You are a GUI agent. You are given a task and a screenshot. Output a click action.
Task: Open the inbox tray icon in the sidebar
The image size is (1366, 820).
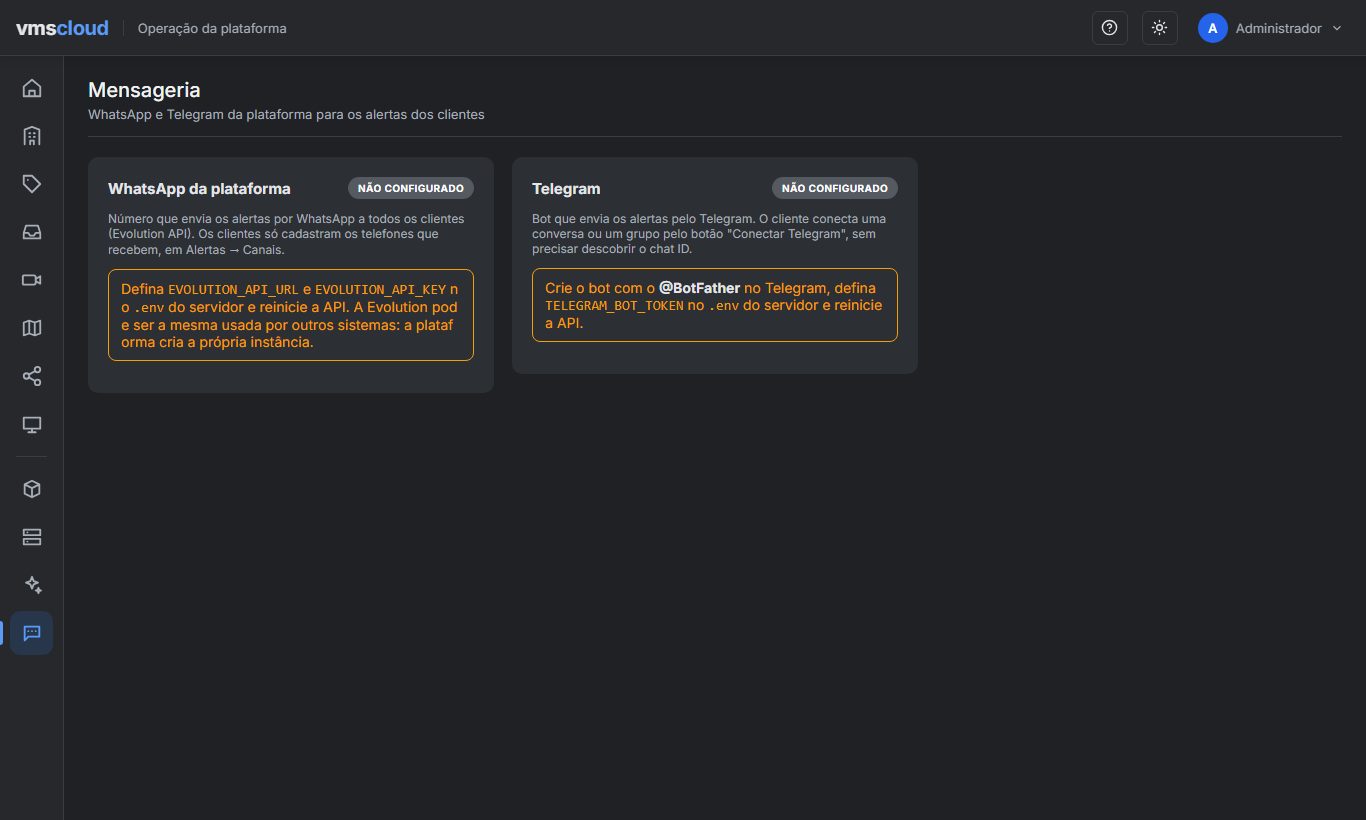pyautogui.click(x=32, y=232)
